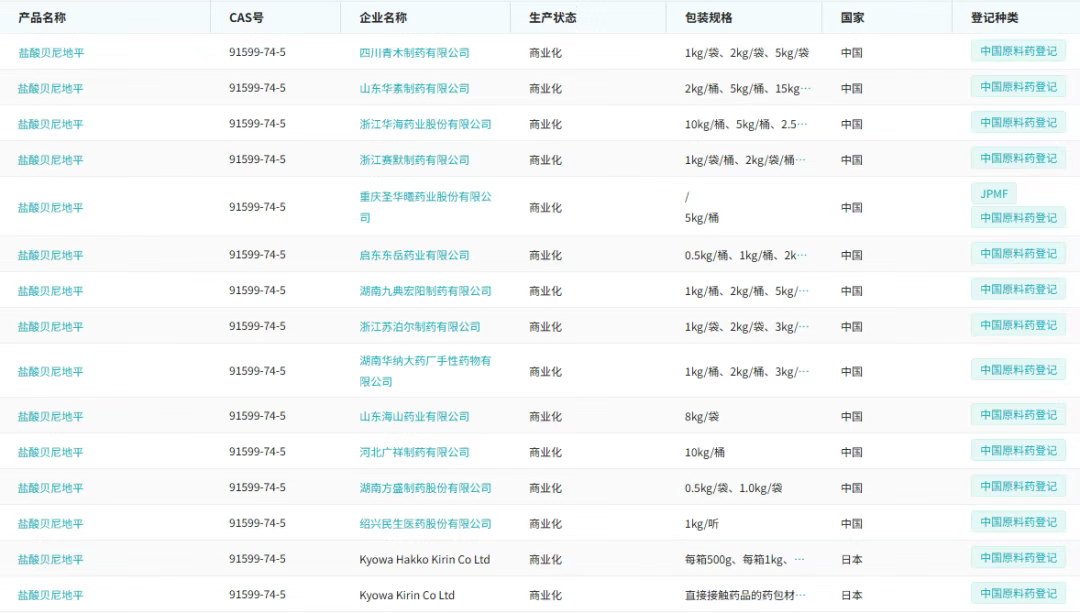1080x613 pixels.
Task: Click 湖南华纳大药厂手性药物有限公司 link
Action: point(425,361)
